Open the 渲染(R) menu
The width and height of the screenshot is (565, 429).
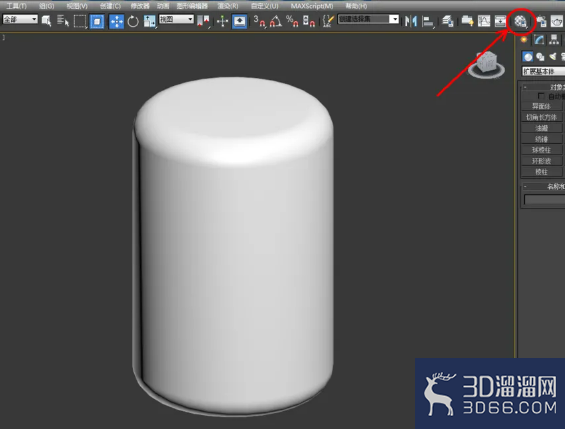click(x=228, y=6)
